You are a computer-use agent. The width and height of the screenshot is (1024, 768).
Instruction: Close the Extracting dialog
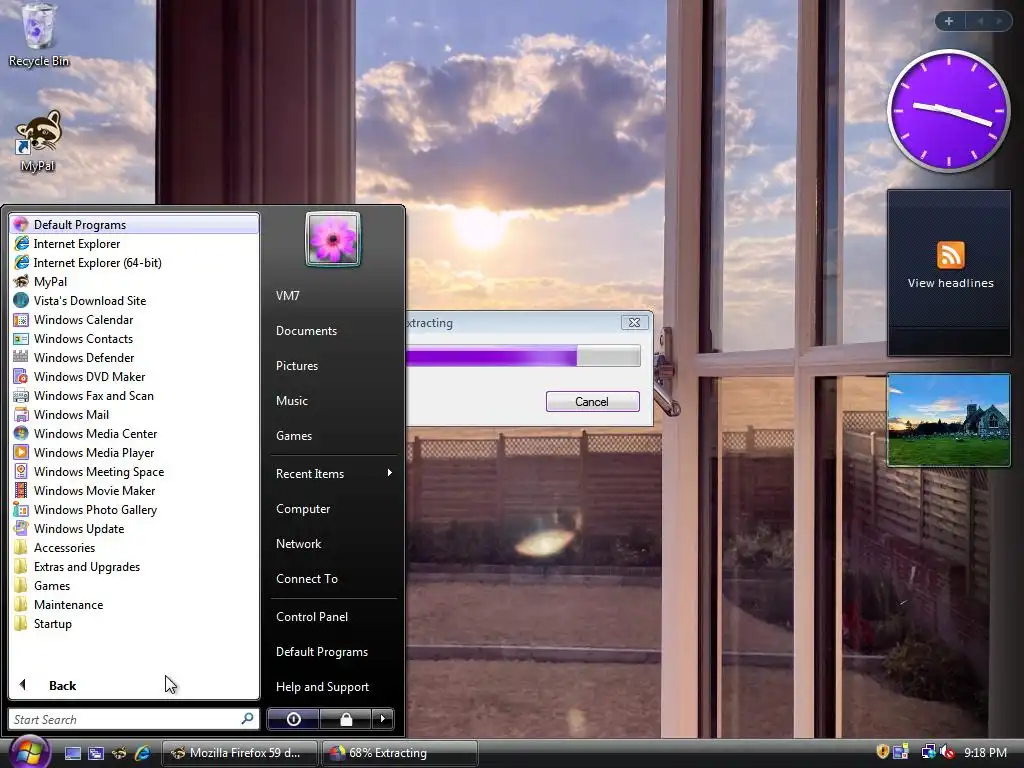tap(634, 323)
